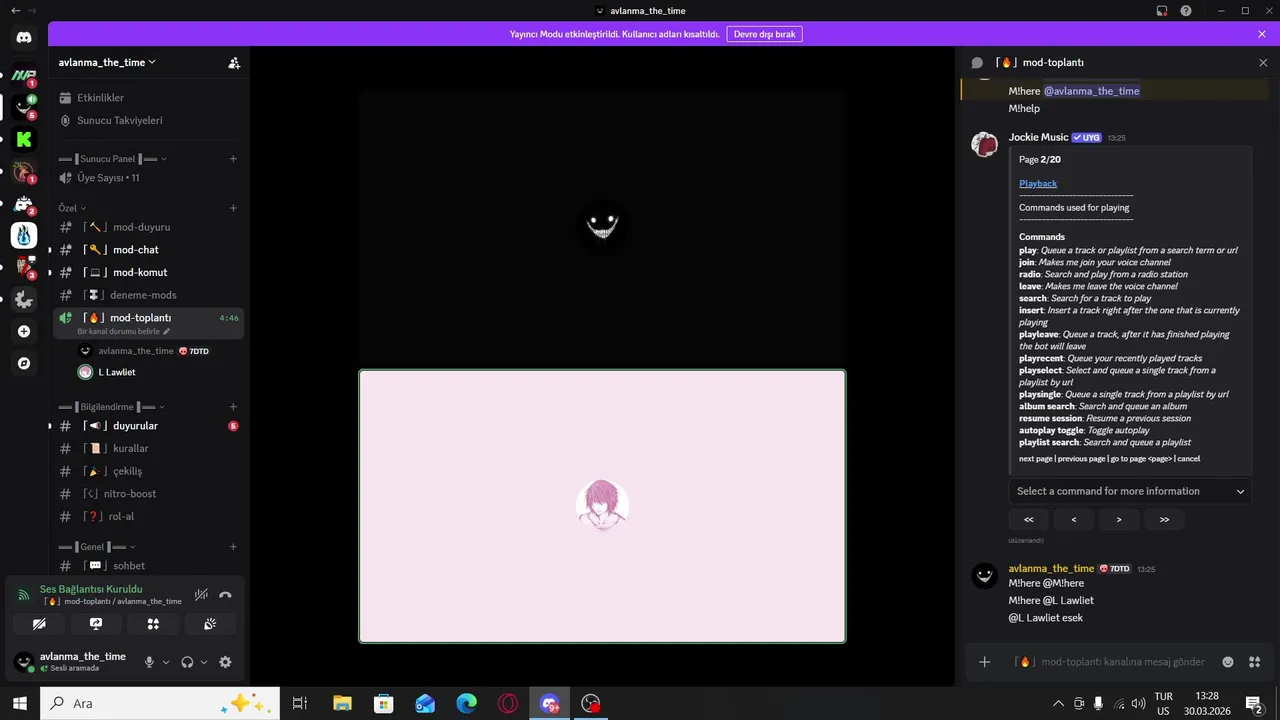Click the plus attach icon in message bar
Viewport: 1280px width, 720px height.
985,662
